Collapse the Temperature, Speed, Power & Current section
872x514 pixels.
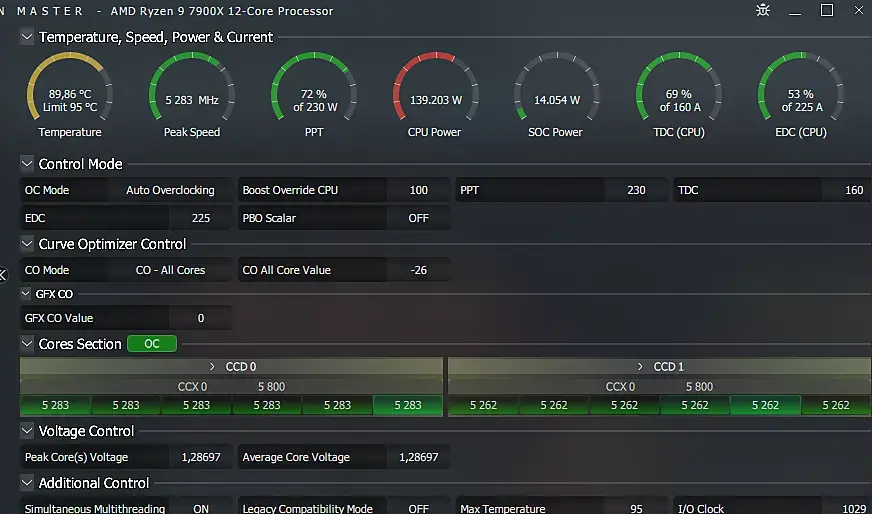tap(27, 37)
